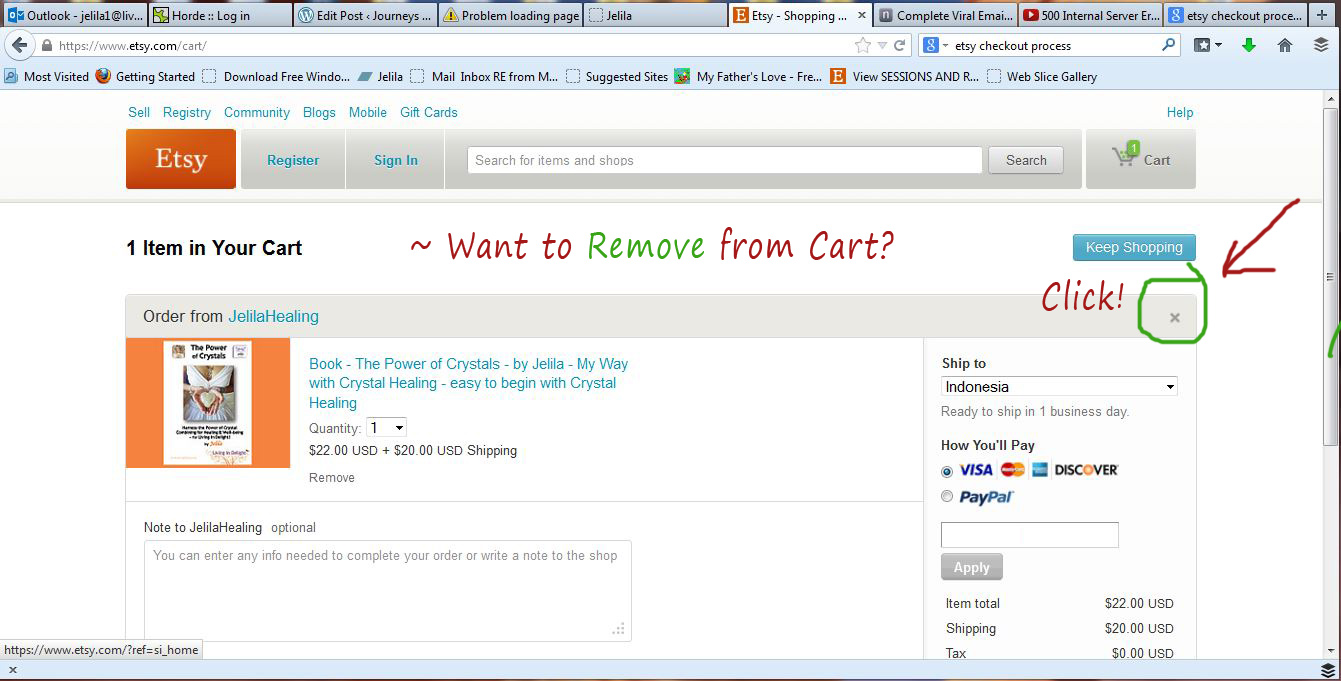This screenshot has width=1341, height=681.
Task: Click the browser back arrow button
Action: (x=20, y=46)
